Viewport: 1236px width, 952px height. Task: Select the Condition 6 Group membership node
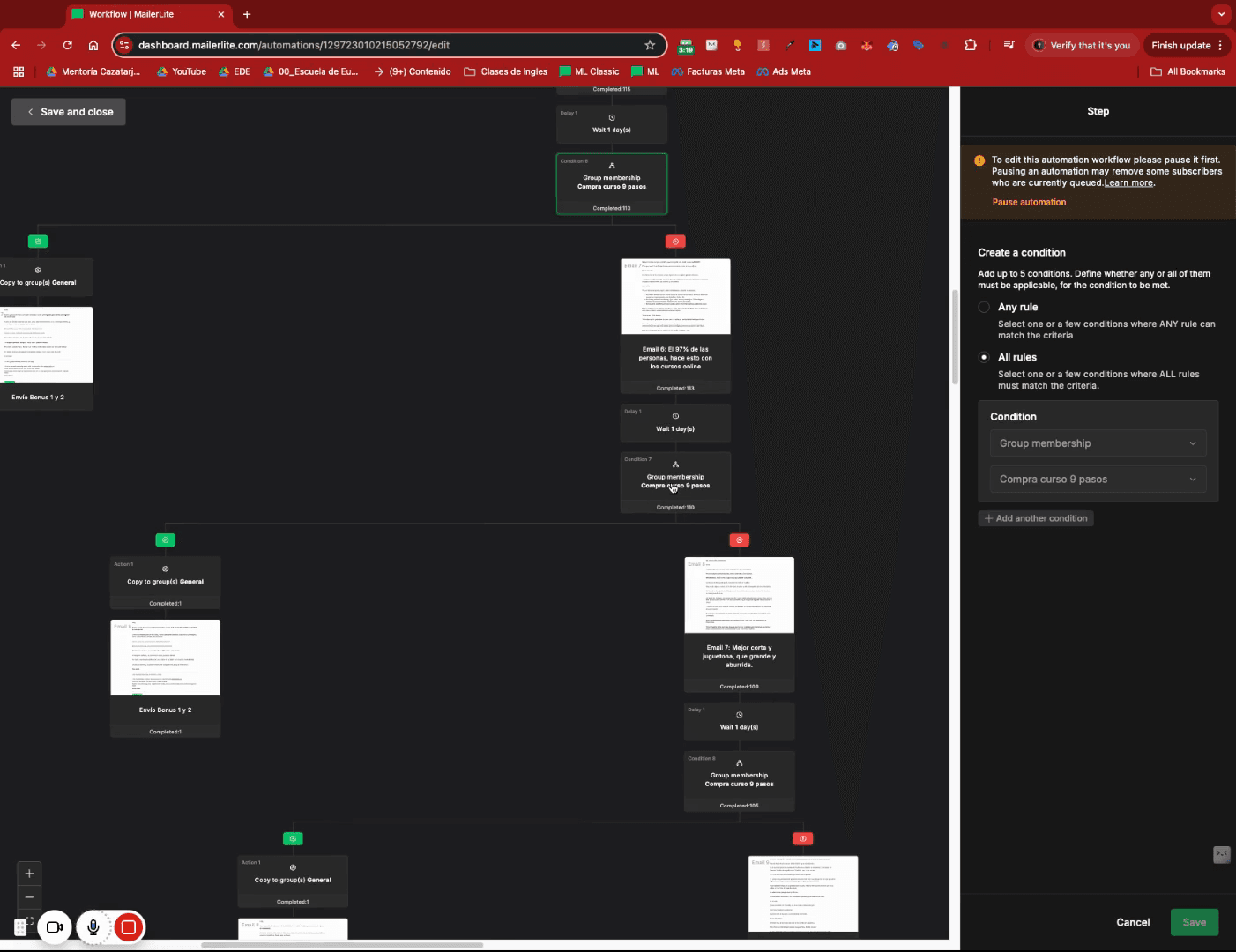[612, 184]
